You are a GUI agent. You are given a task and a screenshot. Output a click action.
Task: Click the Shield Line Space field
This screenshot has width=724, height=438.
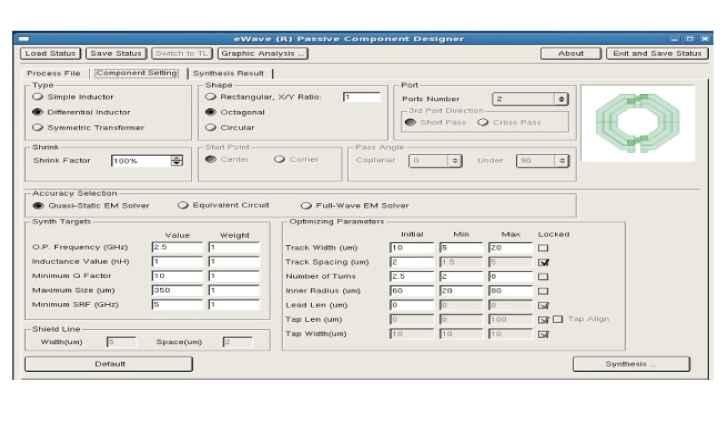pyautogui.click(x=238, y=342)
